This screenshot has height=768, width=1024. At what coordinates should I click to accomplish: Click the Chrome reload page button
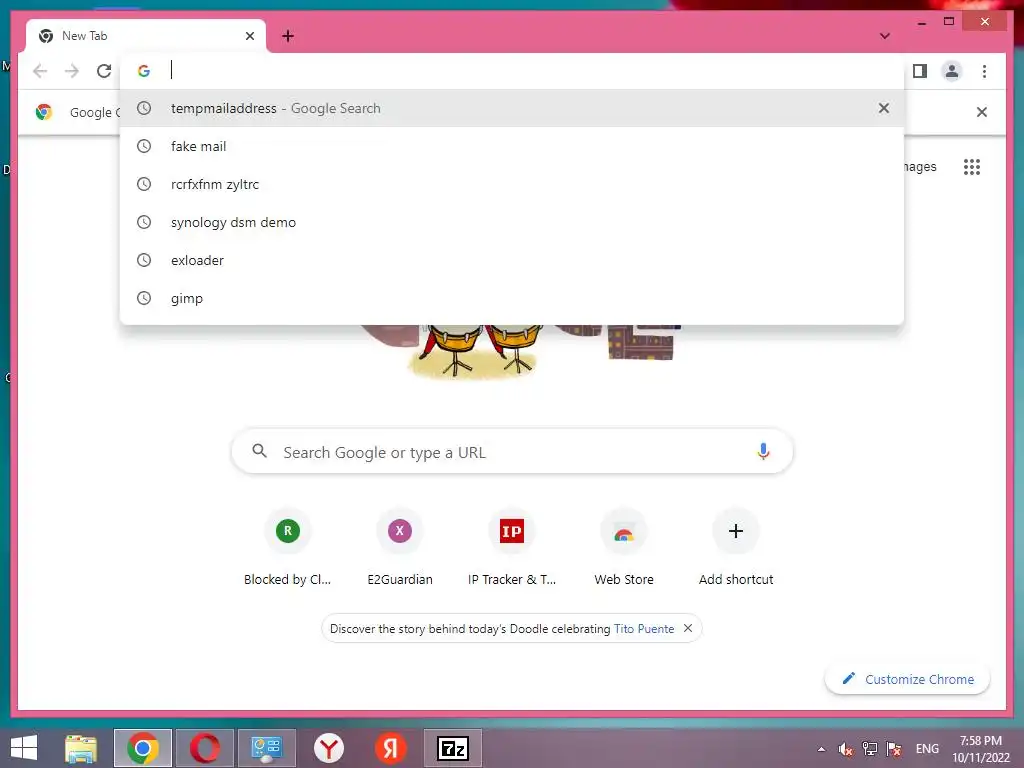(104, 71)
